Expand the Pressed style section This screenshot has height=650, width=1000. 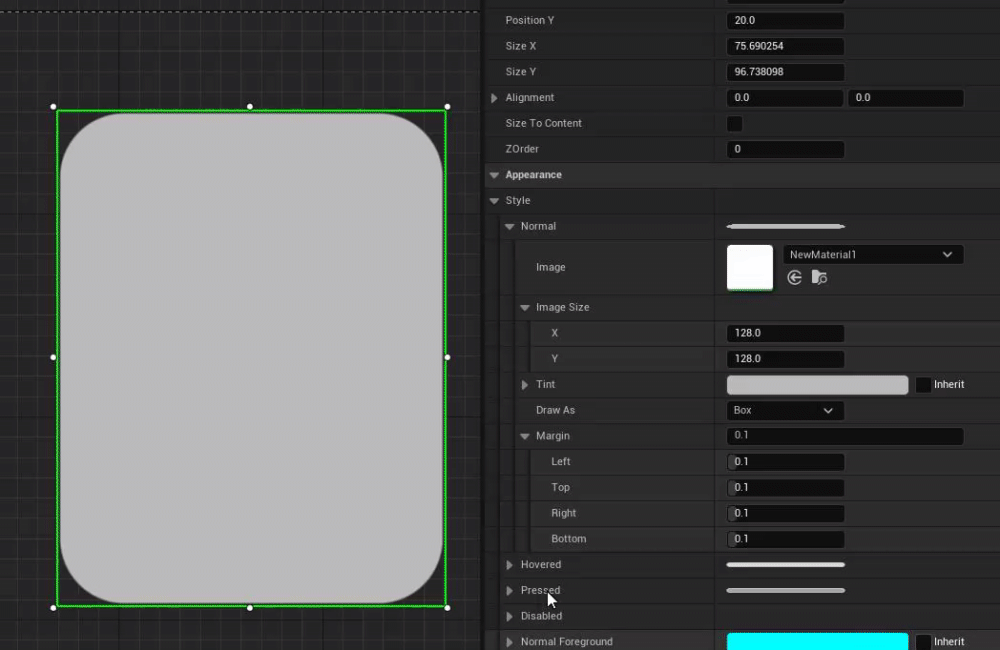click(x=510, y=591)
